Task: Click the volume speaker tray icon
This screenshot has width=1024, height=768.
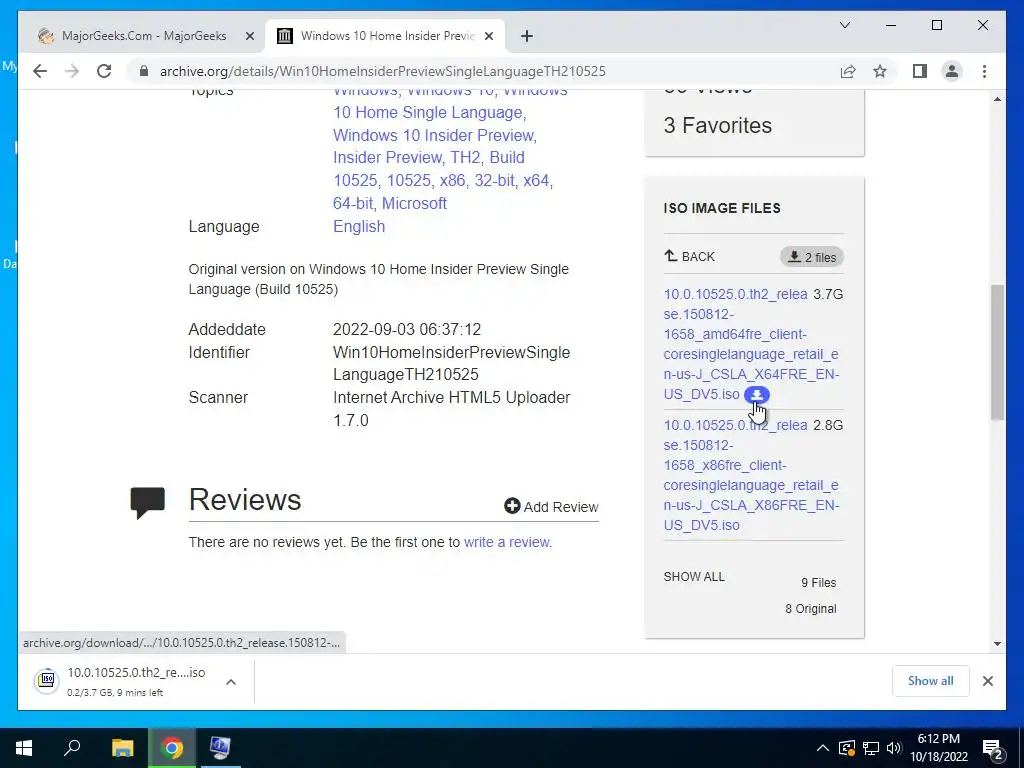Action: coord(894,748)
